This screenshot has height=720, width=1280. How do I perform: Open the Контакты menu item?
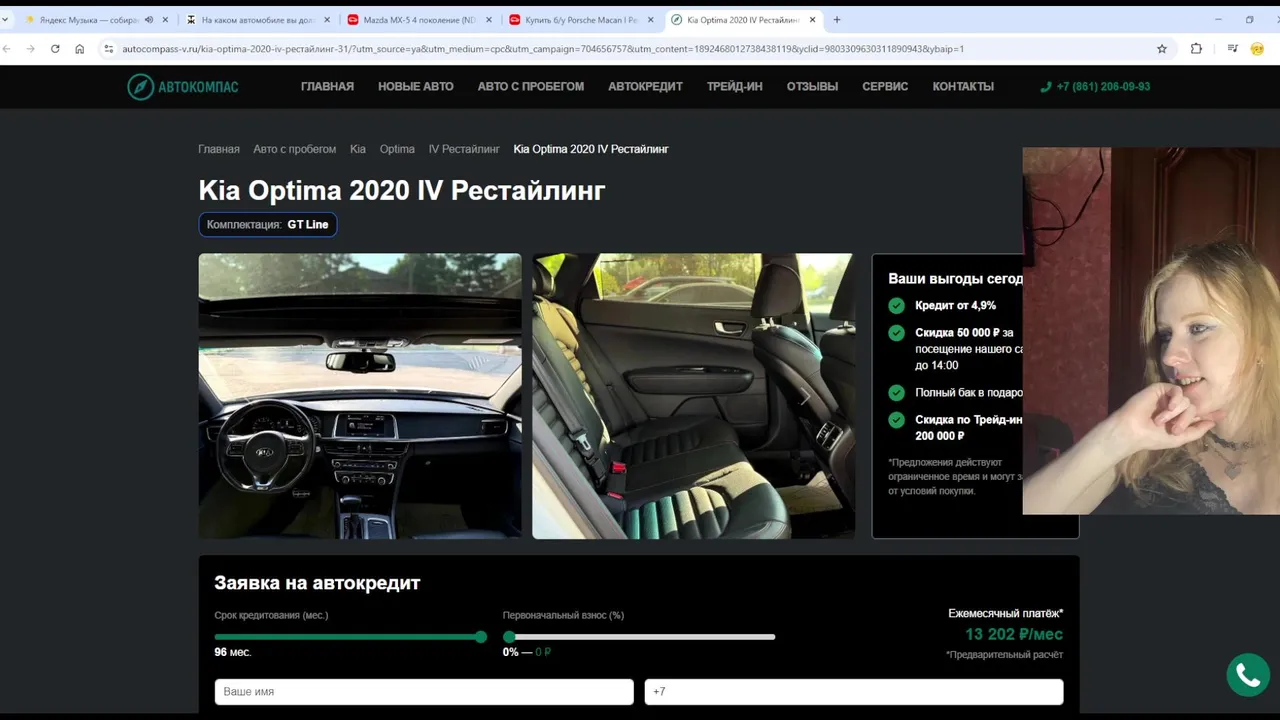pos(963,87)
